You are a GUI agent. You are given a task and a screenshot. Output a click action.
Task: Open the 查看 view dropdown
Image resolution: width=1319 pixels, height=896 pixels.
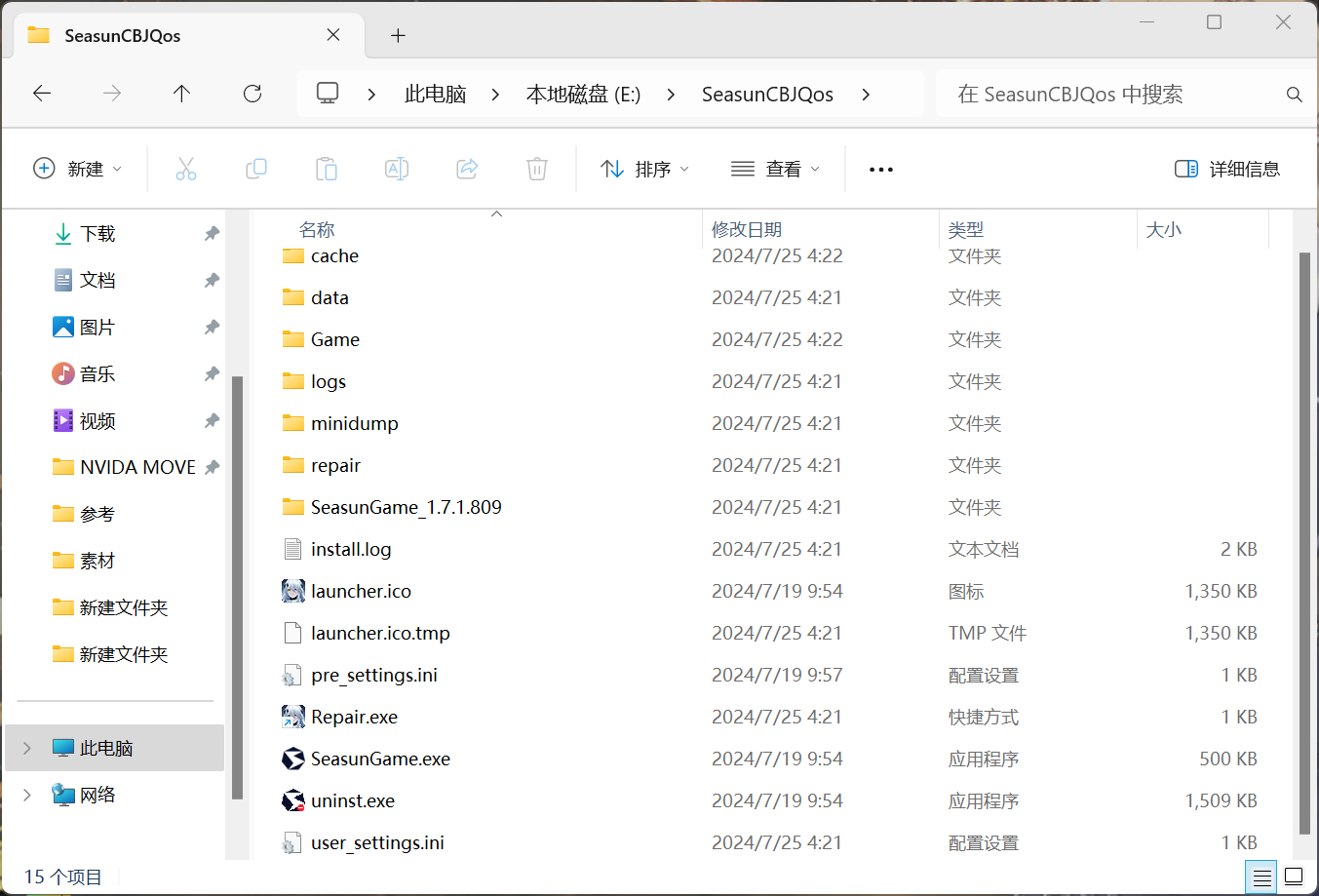tap(775, 169)
